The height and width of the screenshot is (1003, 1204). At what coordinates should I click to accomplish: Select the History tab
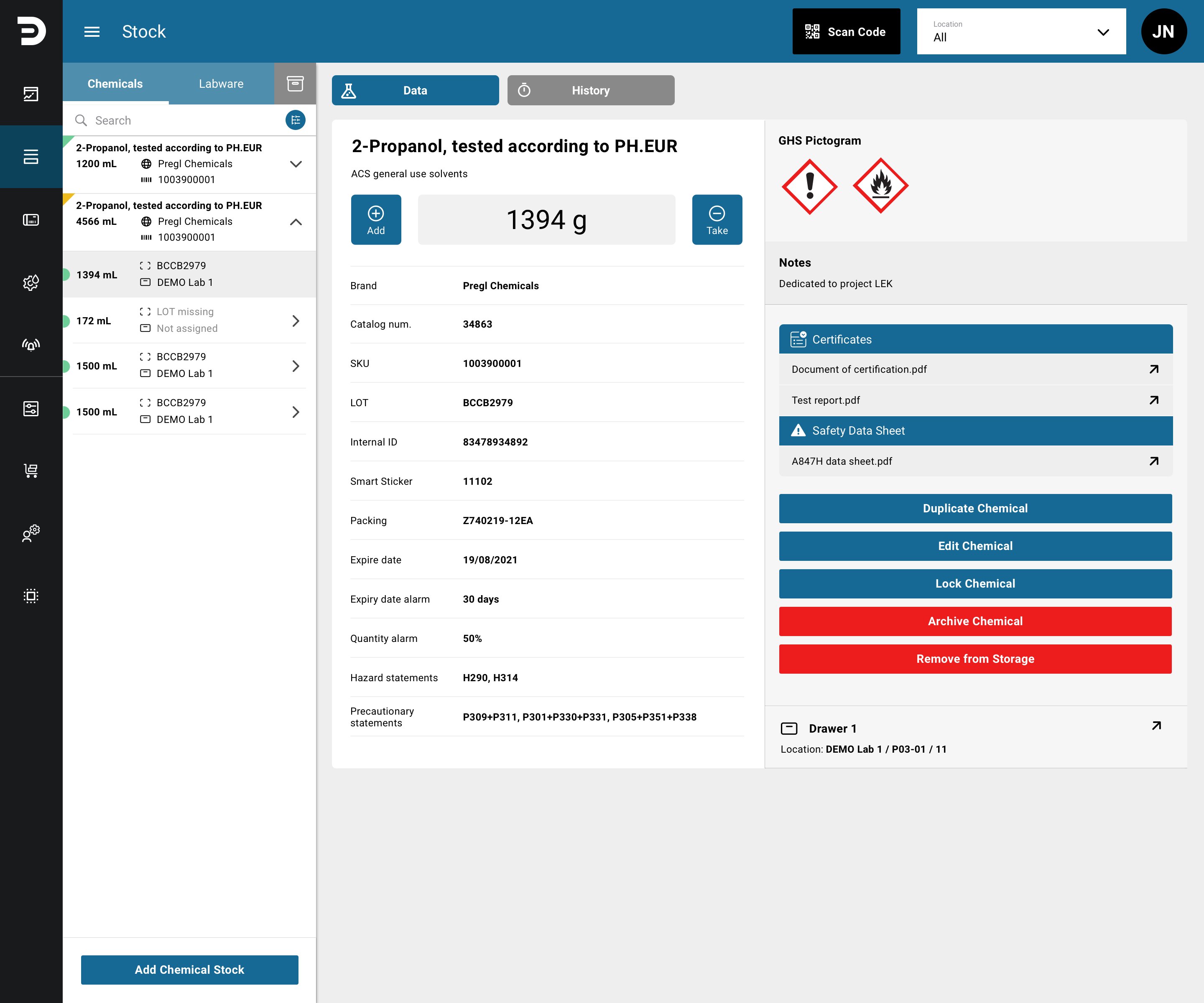pos(591,90)
